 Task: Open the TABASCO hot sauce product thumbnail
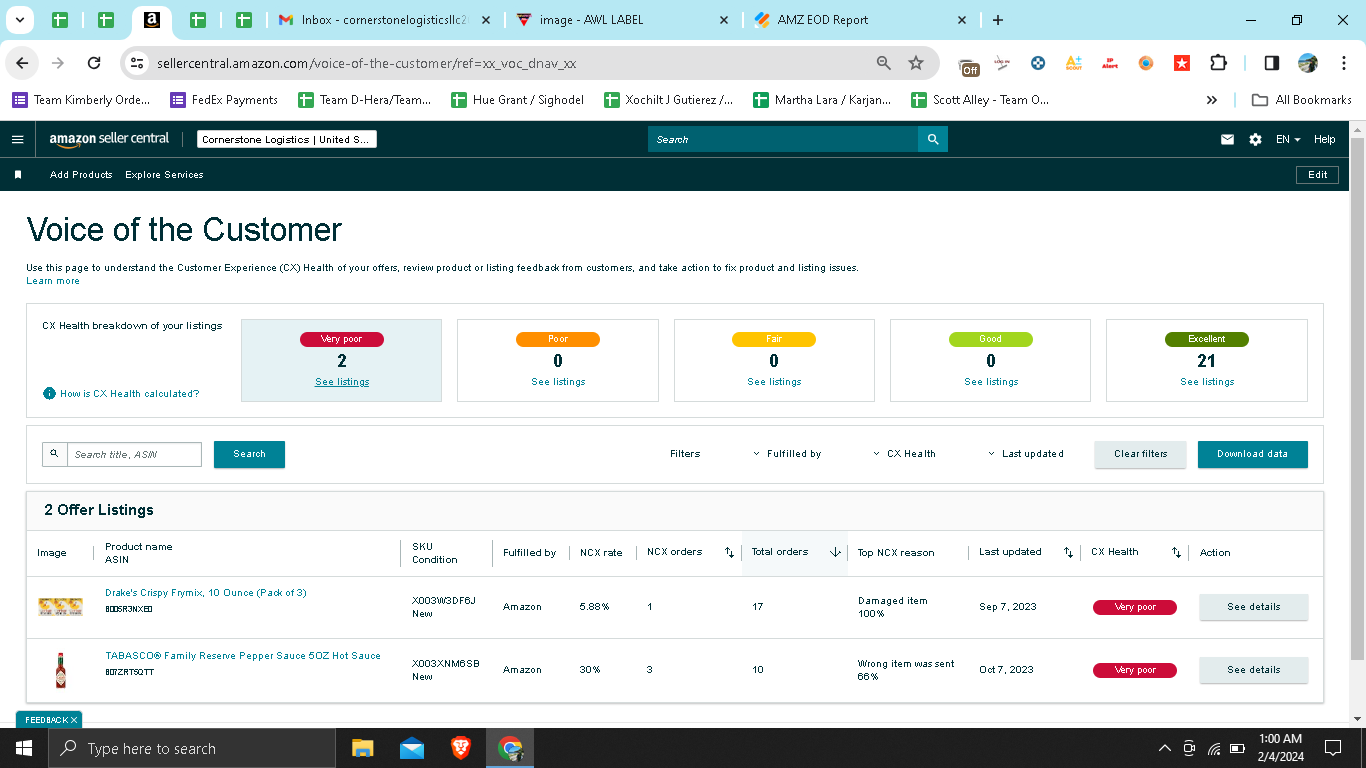60,670
